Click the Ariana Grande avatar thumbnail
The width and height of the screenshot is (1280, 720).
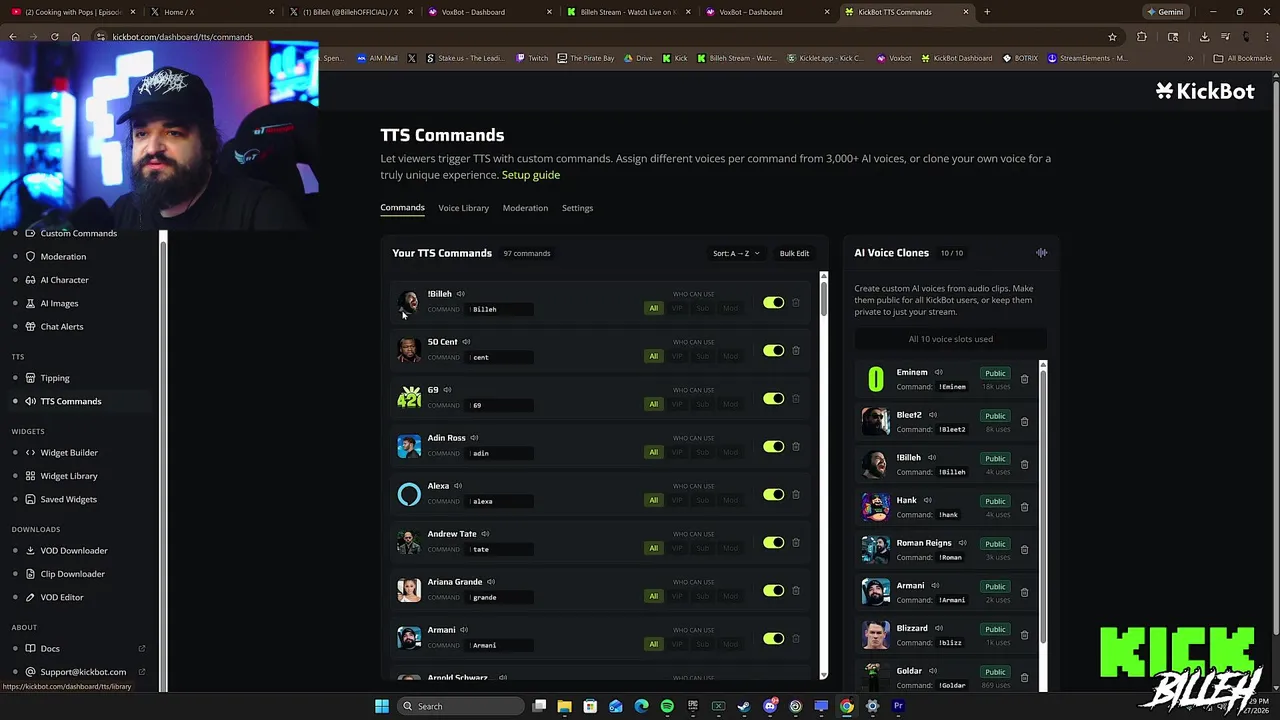pos(409,590)
